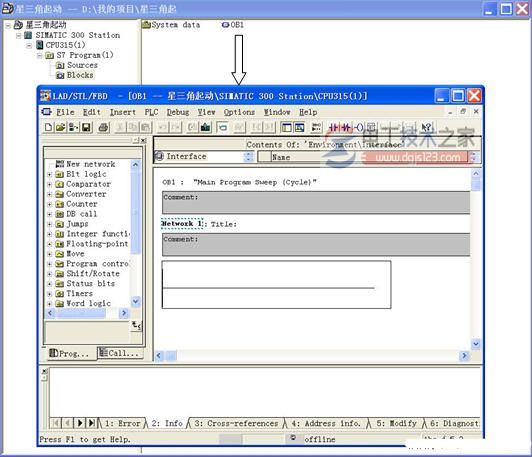Select New network in the catalog tree

[x=86, y=164]
